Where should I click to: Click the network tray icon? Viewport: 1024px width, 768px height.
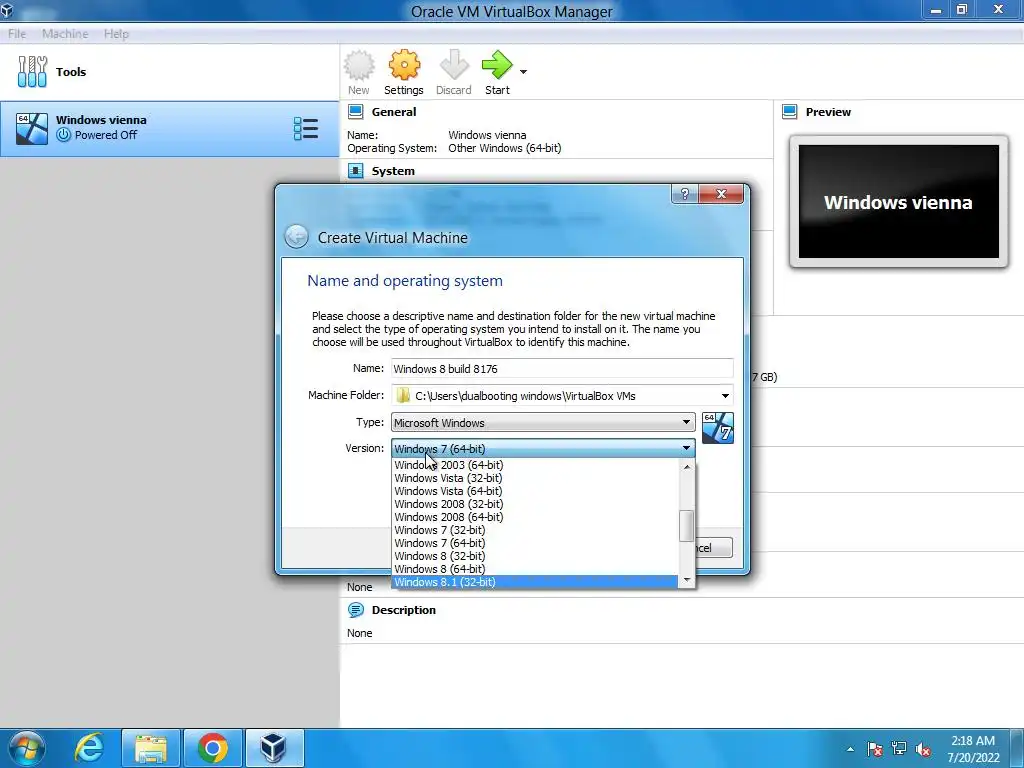[899, 748]
